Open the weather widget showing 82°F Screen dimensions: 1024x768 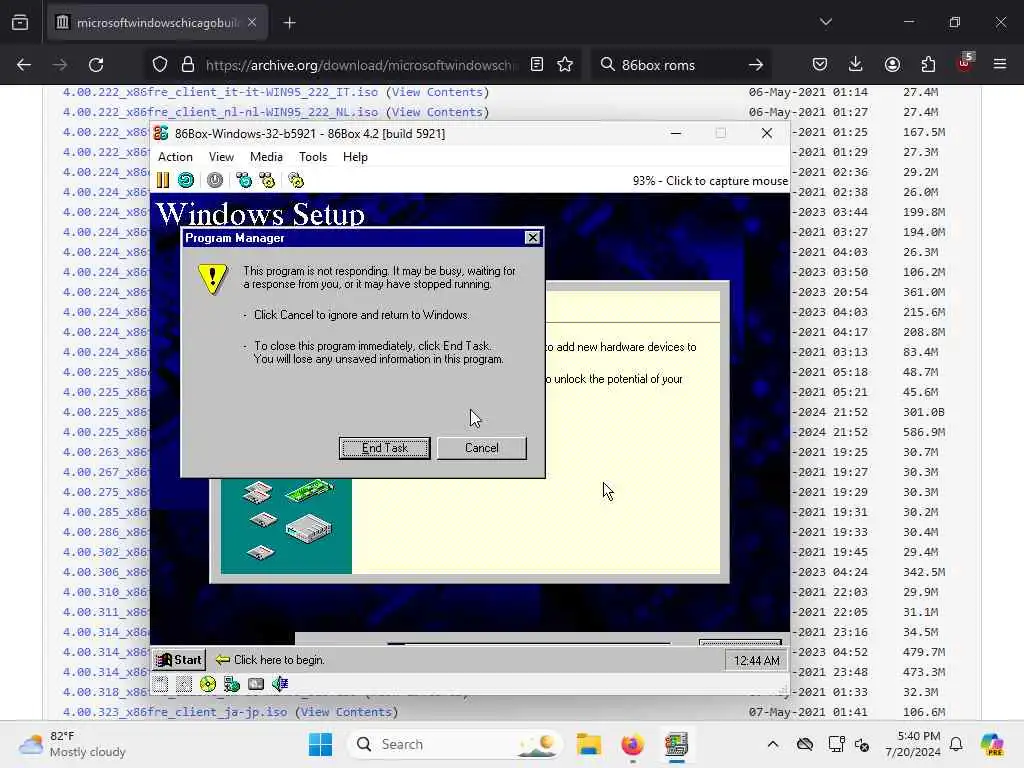(72, 744)
